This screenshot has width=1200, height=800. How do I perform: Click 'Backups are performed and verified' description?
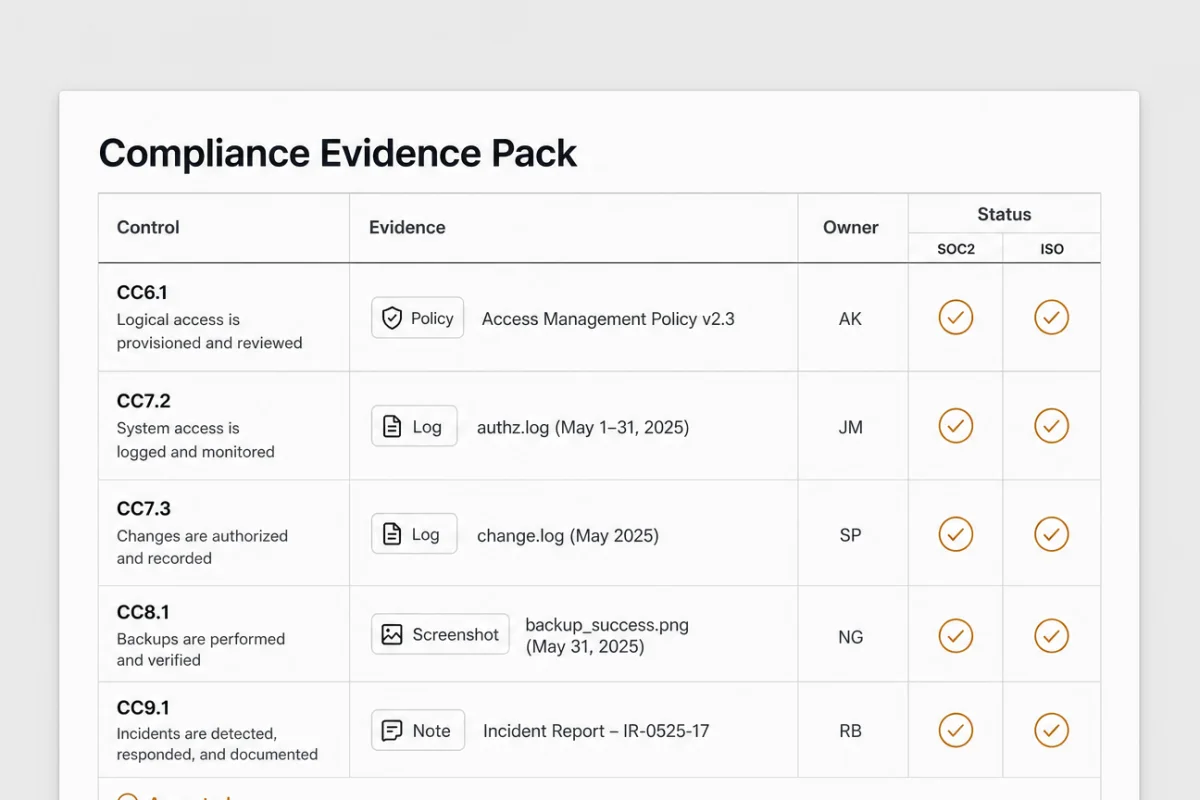200,649
